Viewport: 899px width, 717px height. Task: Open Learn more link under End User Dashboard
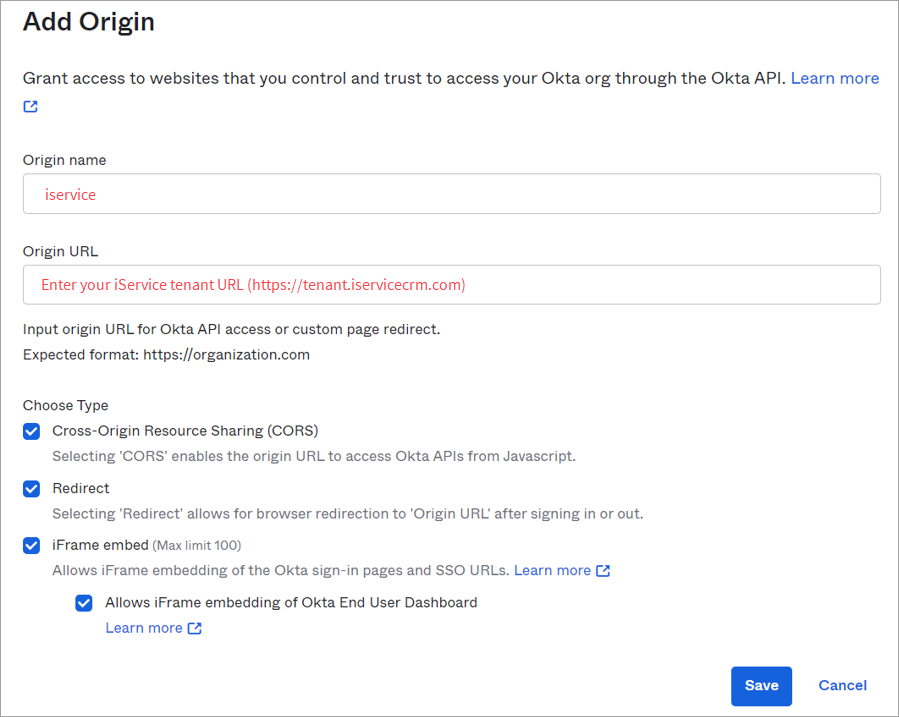(x=144, y=628)
